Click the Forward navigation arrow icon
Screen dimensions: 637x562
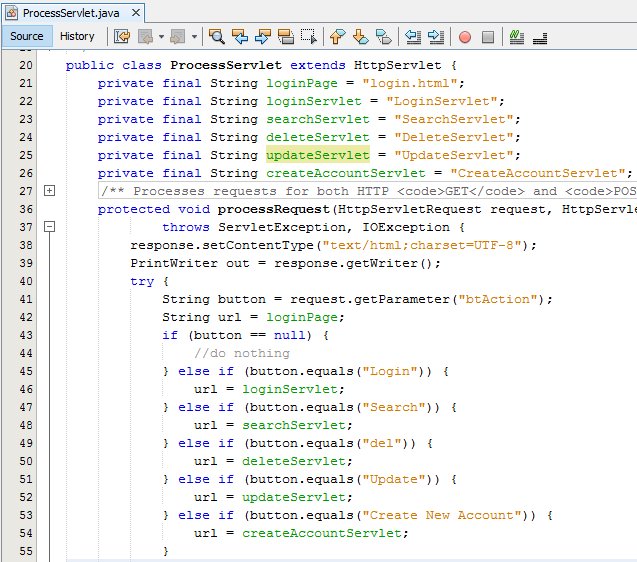178,37
